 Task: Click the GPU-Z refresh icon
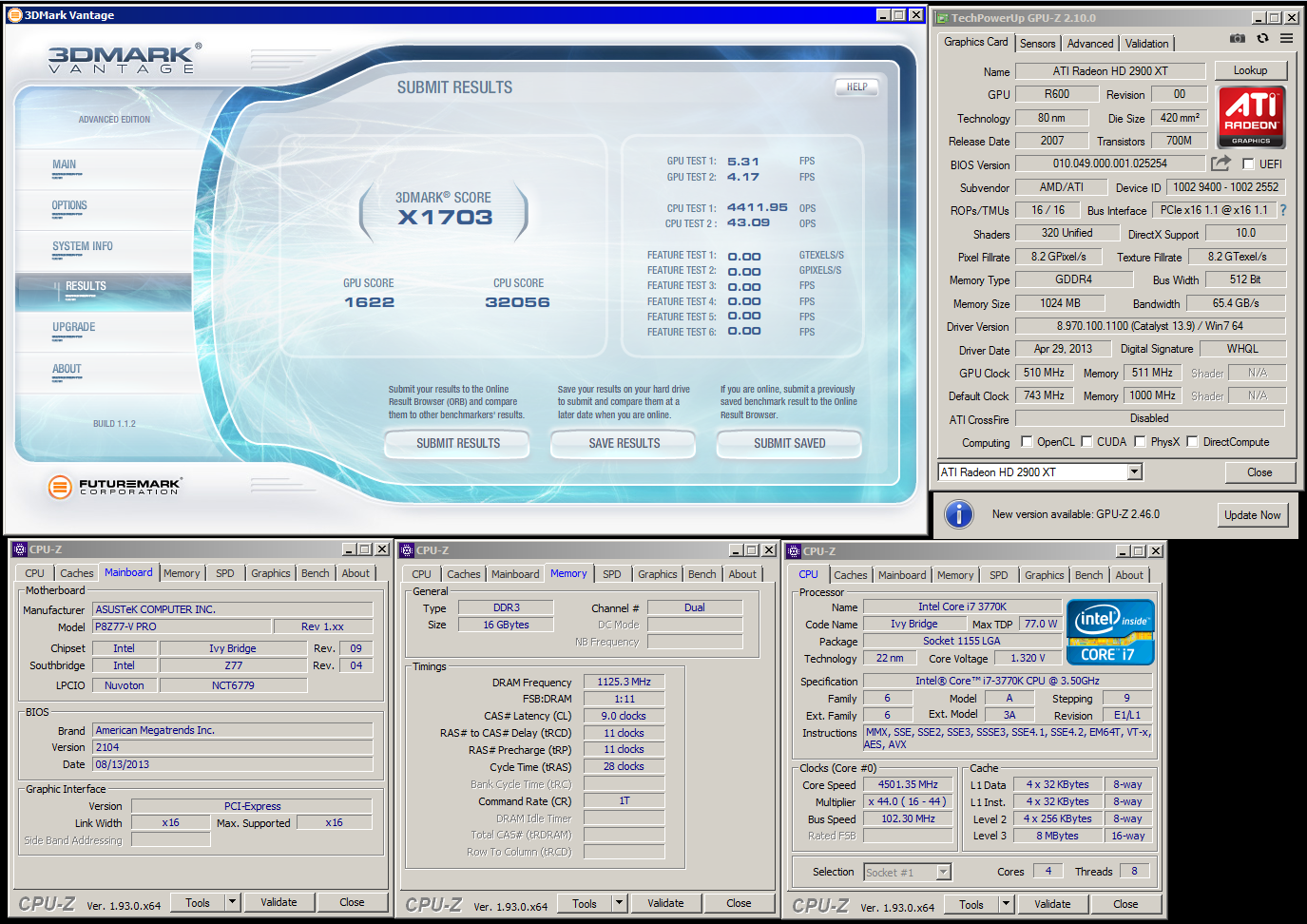click(x=1262, y=39)
